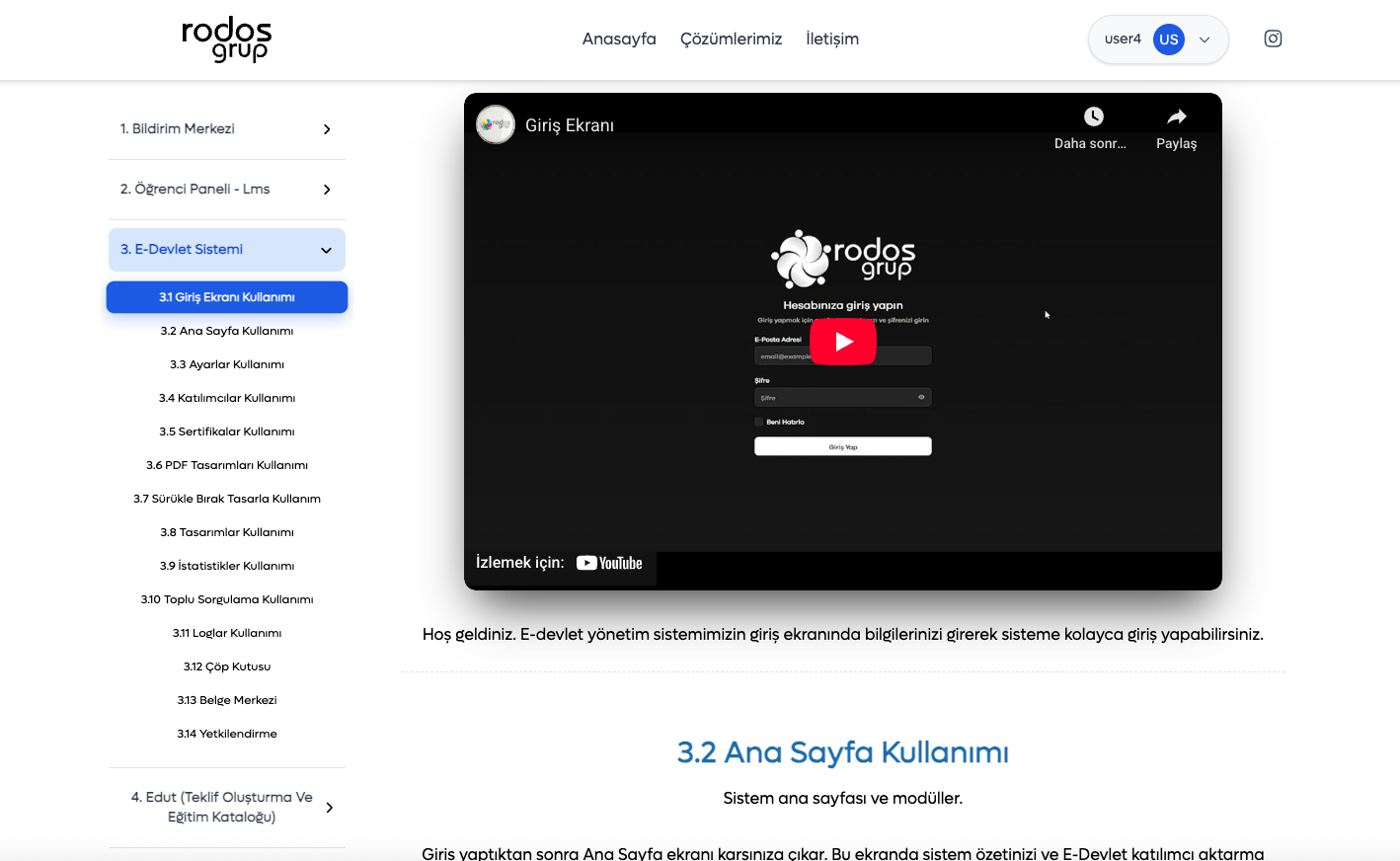The image size is (1400, 861).
Task: Go to Anasayfa in navigation
Action: tap(619, 39)
